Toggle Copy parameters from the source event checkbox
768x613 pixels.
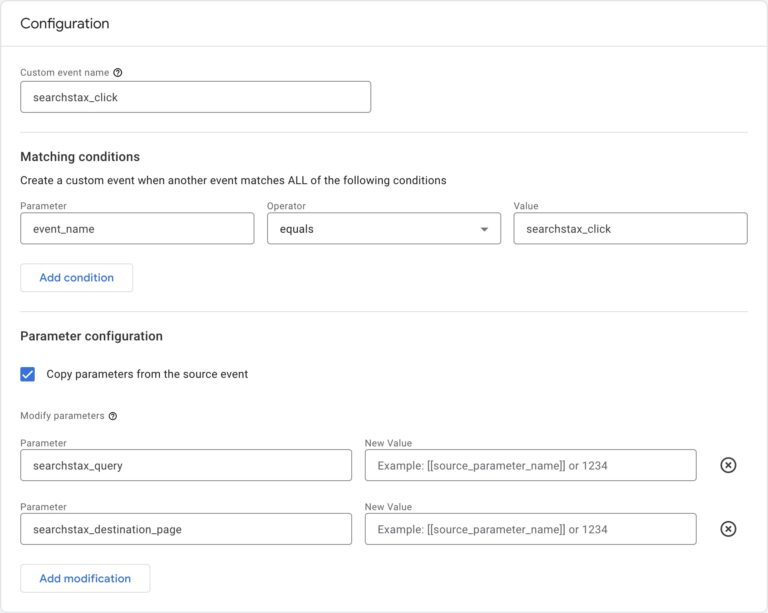point(27,374)
